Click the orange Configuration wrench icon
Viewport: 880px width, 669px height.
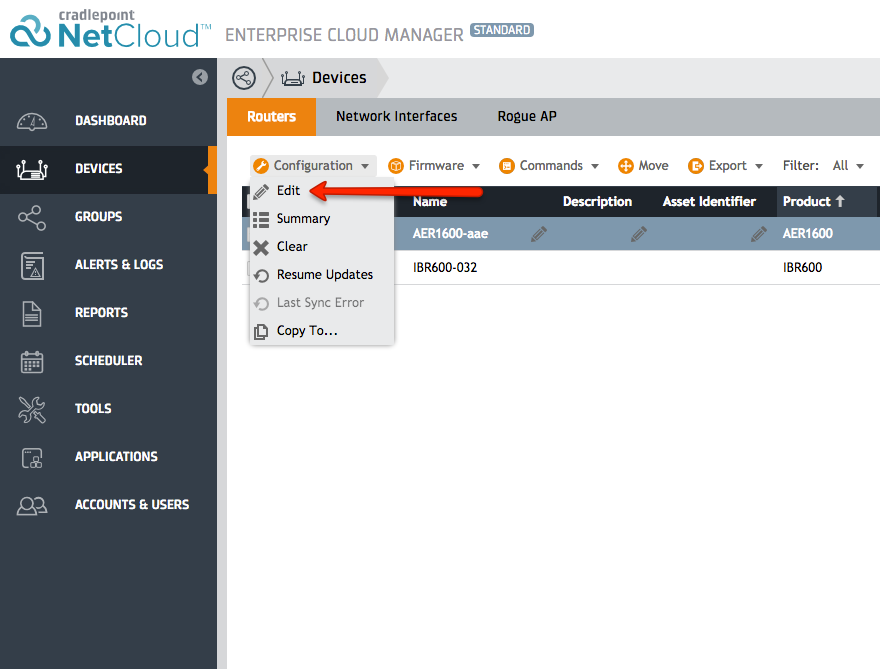tap(261, 166)
